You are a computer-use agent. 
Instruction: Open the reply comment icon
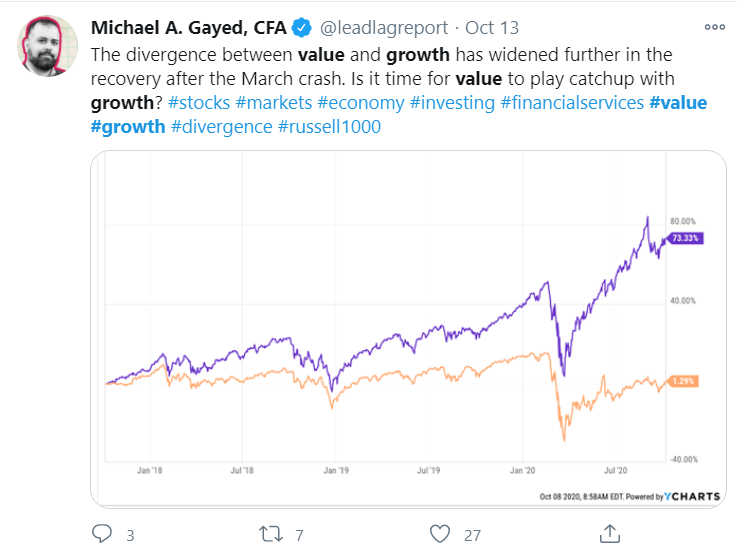click(x=102, y=533)
